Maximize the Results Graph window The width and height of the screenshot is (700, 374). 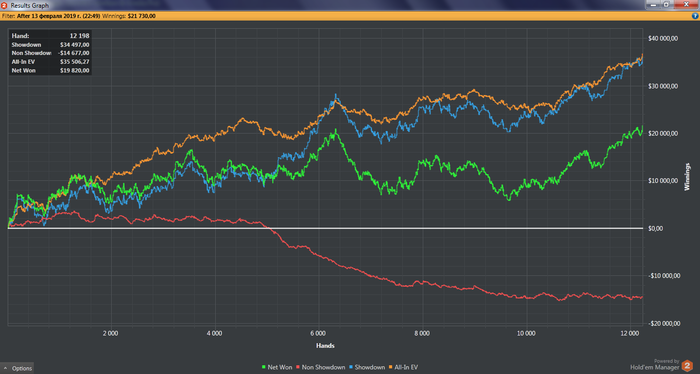click(666, 4)
